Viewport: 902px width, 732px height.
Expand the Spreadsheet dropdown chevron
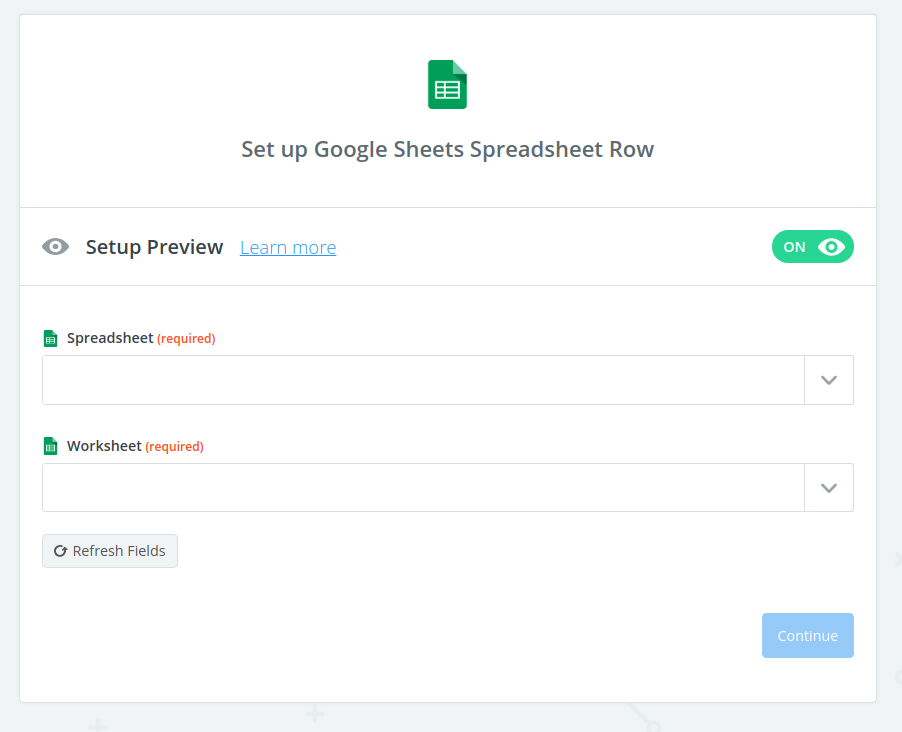(x=828, y=380)
